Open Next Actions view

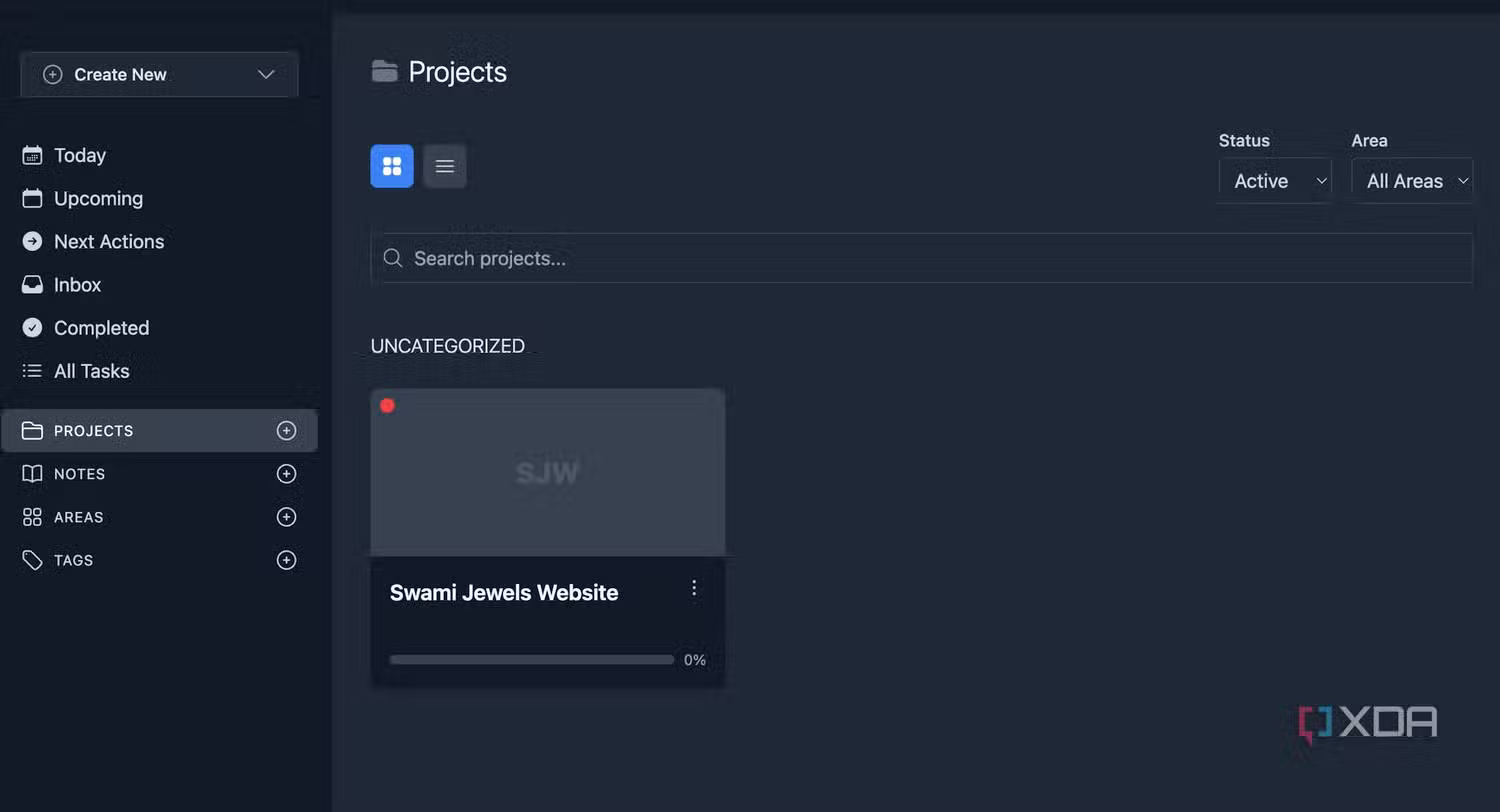click(108, 242)
